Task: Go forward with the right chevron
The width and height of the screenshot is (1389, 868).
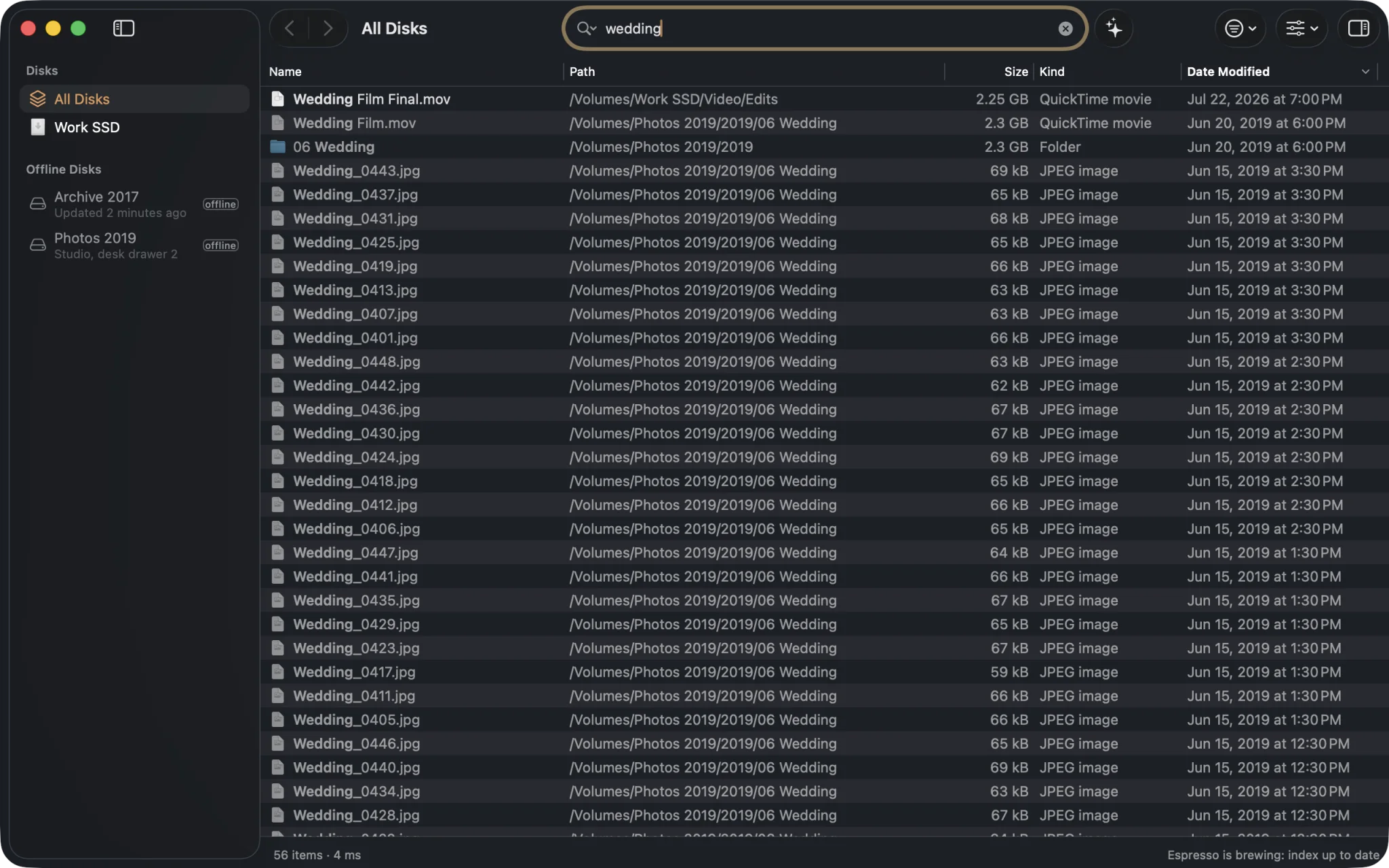Action: pos(328,28)
